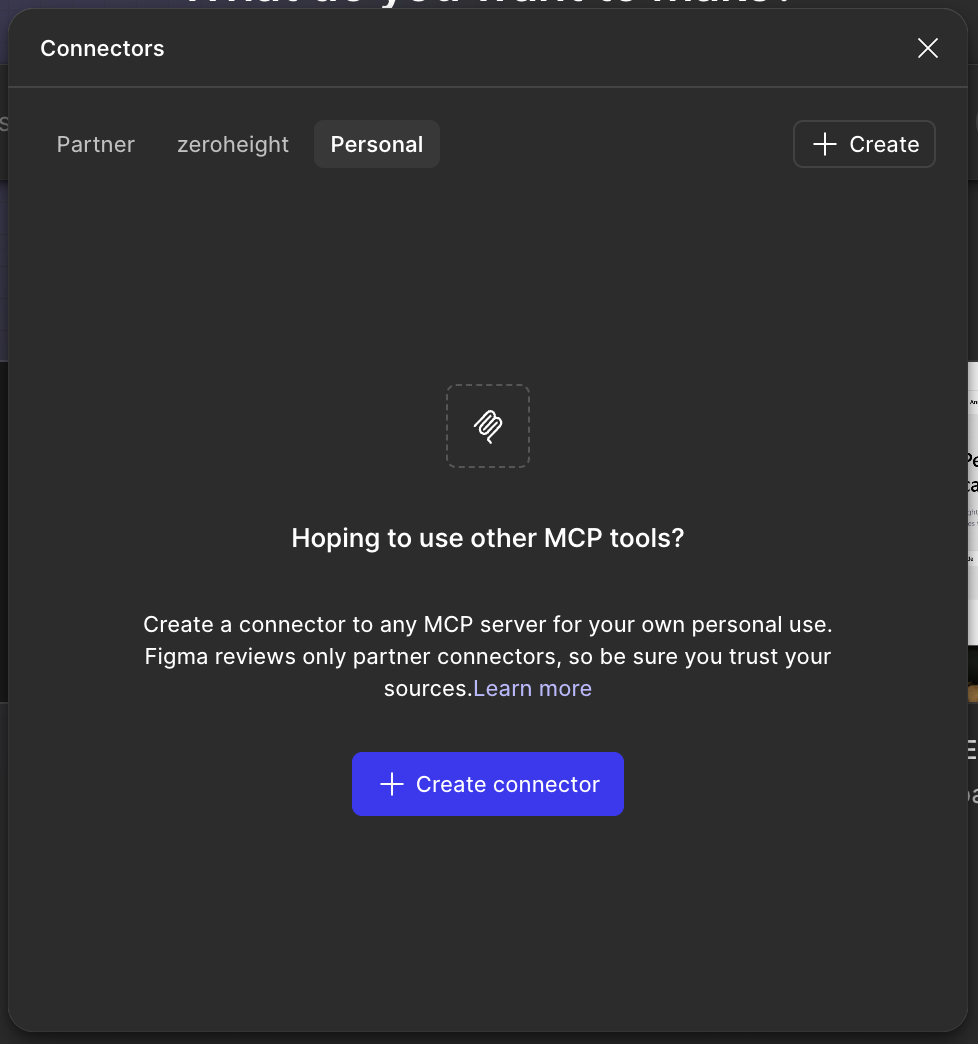Click the dashed placeholder box border

(447, 426)
